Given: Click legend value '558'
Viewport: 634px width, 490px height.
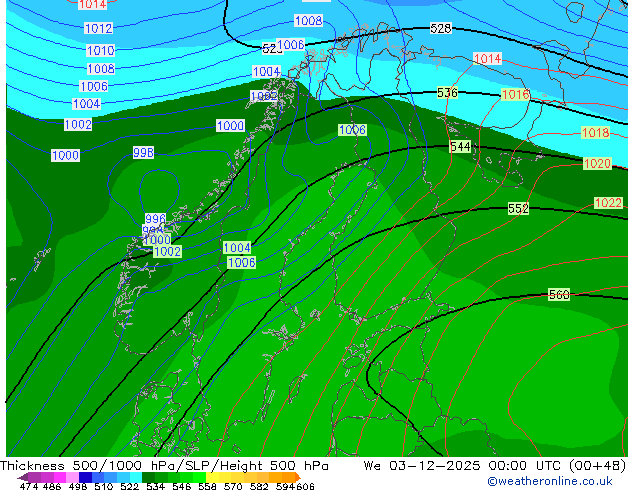Looking at the screenshot, I should [207, 486].
